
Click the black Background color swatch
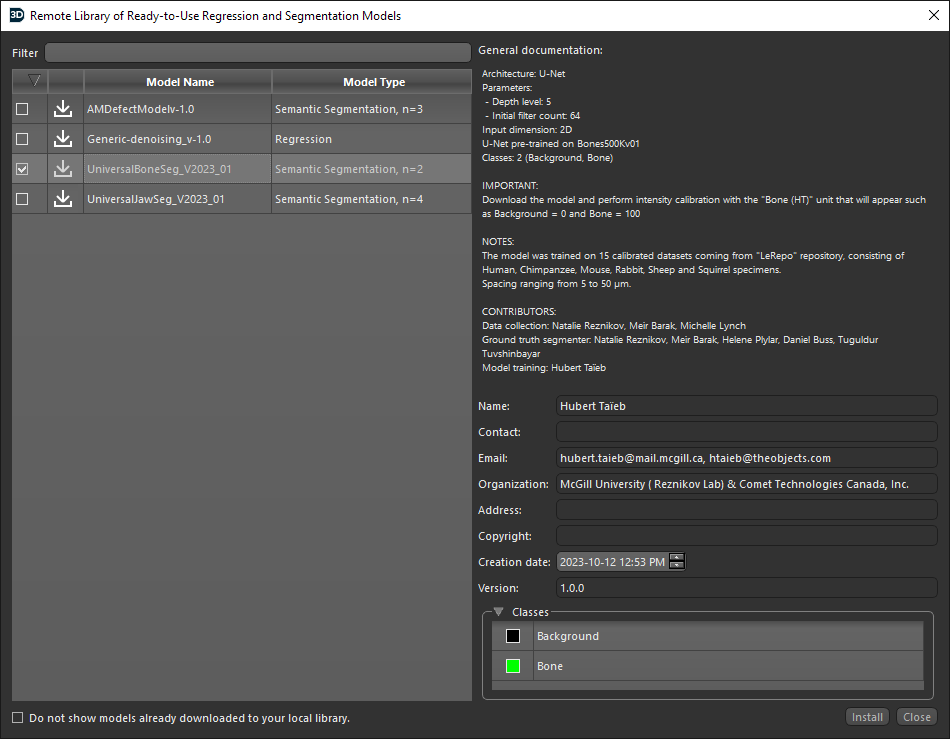pos(513,636)
